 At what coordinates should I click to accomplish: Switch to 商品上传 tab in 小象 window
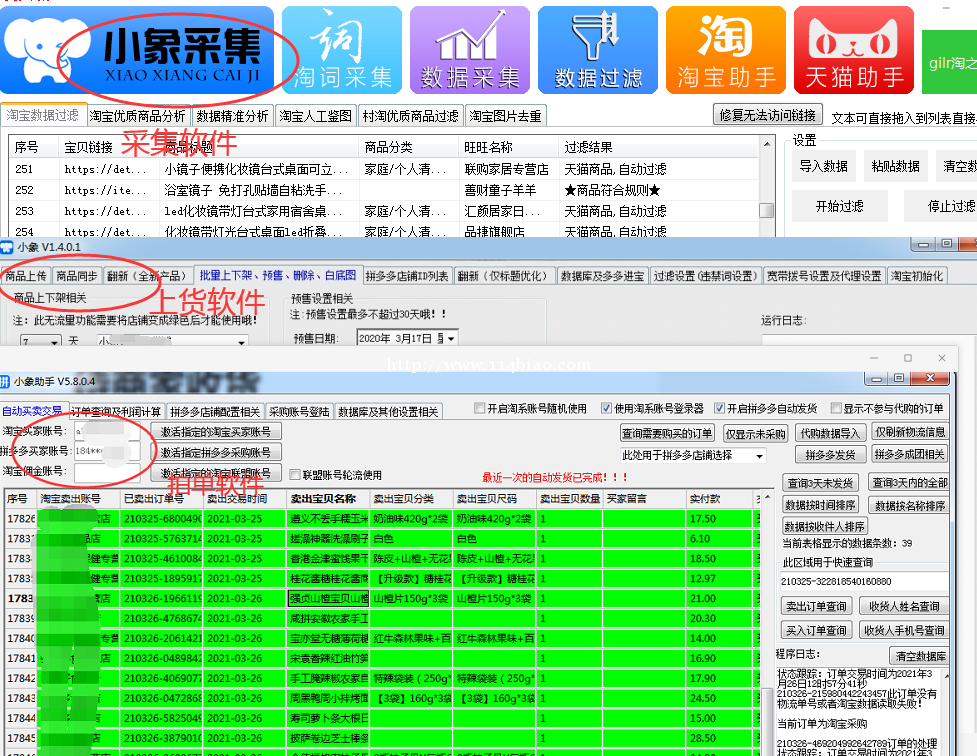click(x=26, y=275)
